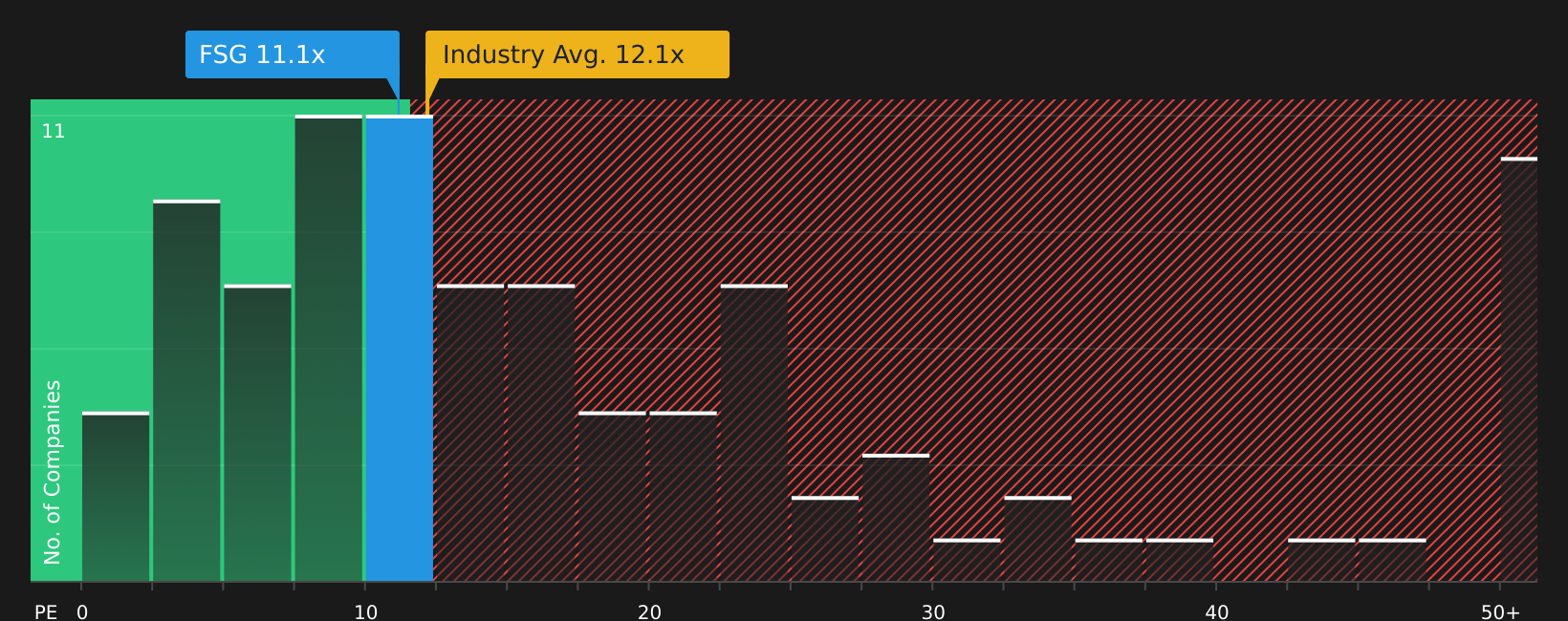
Task: Click the x-axis label '0'
Action: point(82,612)
